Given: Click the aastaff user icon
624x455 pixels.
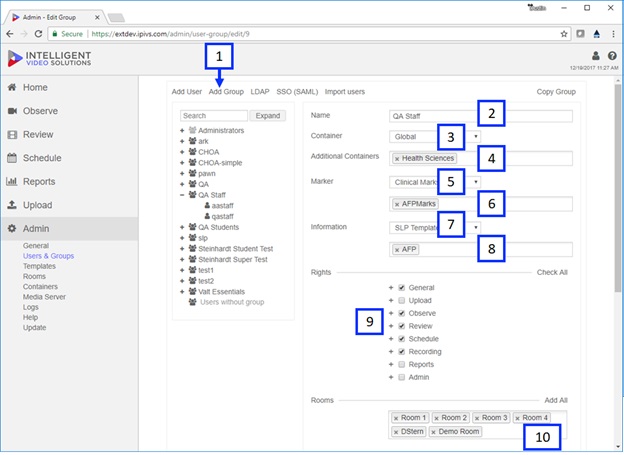Looking at the screenshot, I should coord(207,205).
